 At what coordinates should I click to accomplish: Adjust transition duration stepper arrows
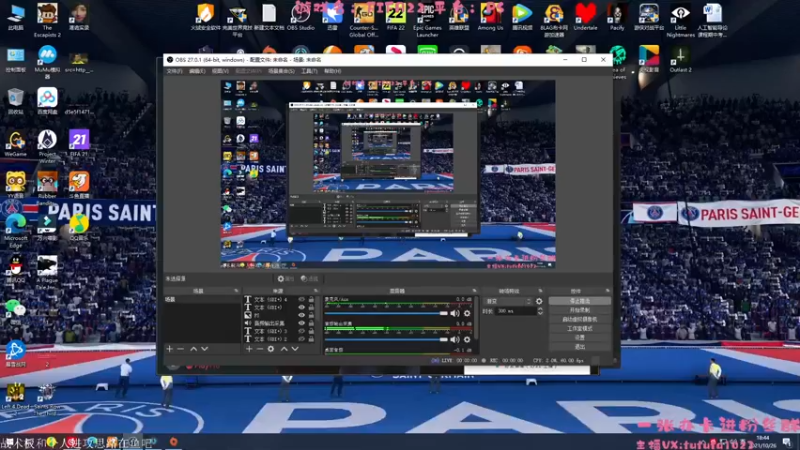(x=540, y=311)
